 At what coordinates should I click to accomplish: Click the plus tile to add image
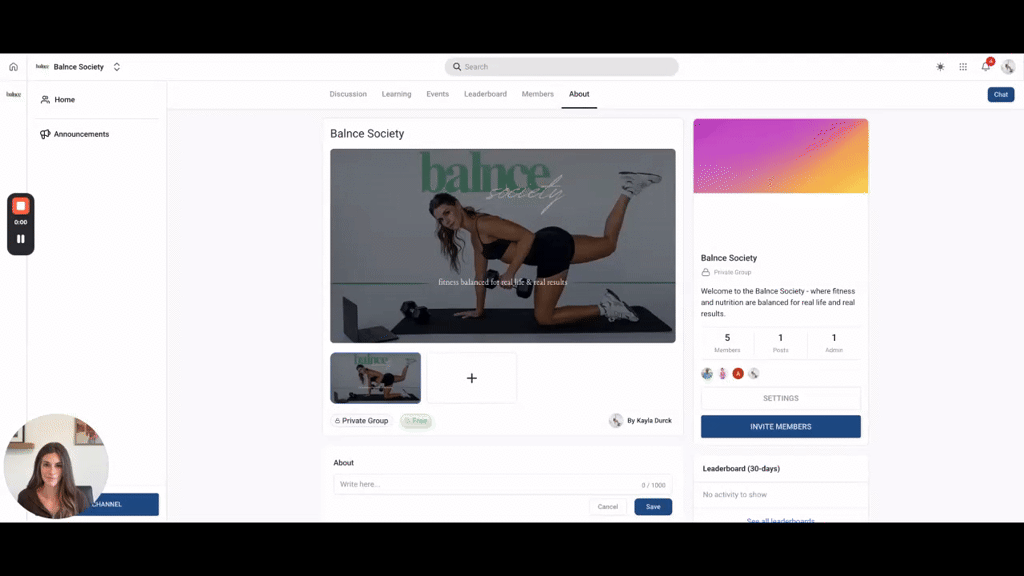coord(472,378)
